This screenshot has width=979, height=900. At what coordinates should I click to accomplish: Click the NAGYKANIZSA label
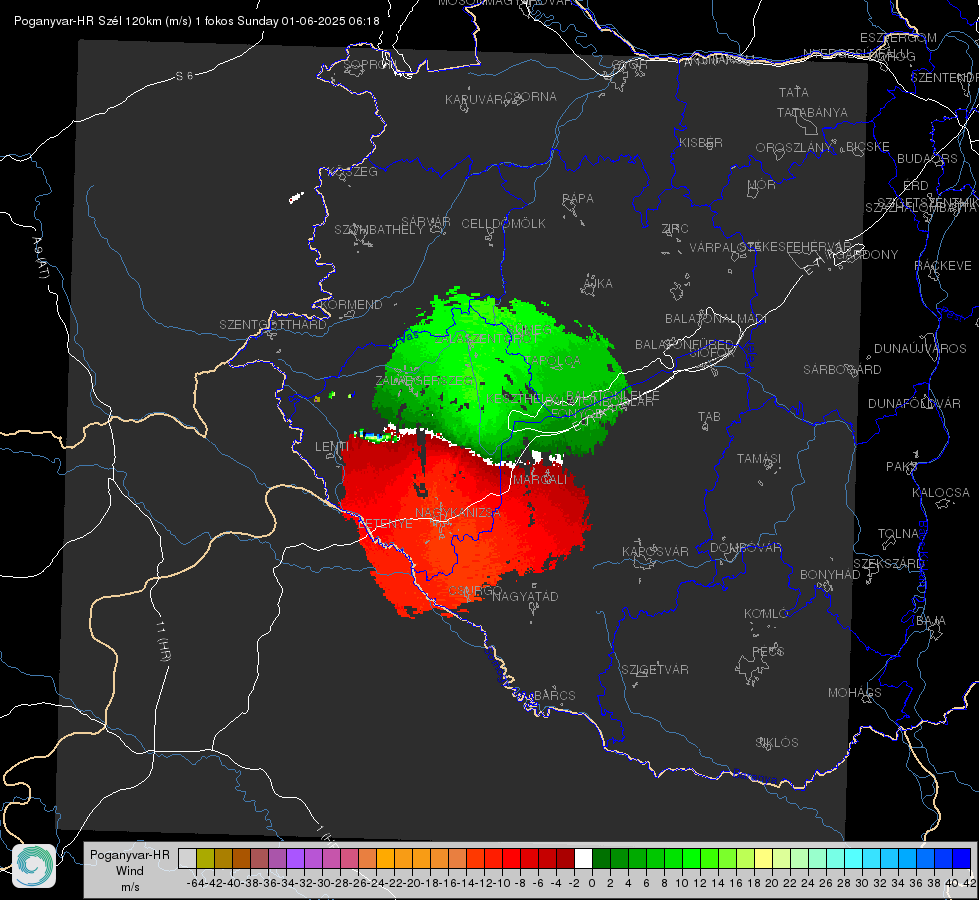click(x=458, y=513)
